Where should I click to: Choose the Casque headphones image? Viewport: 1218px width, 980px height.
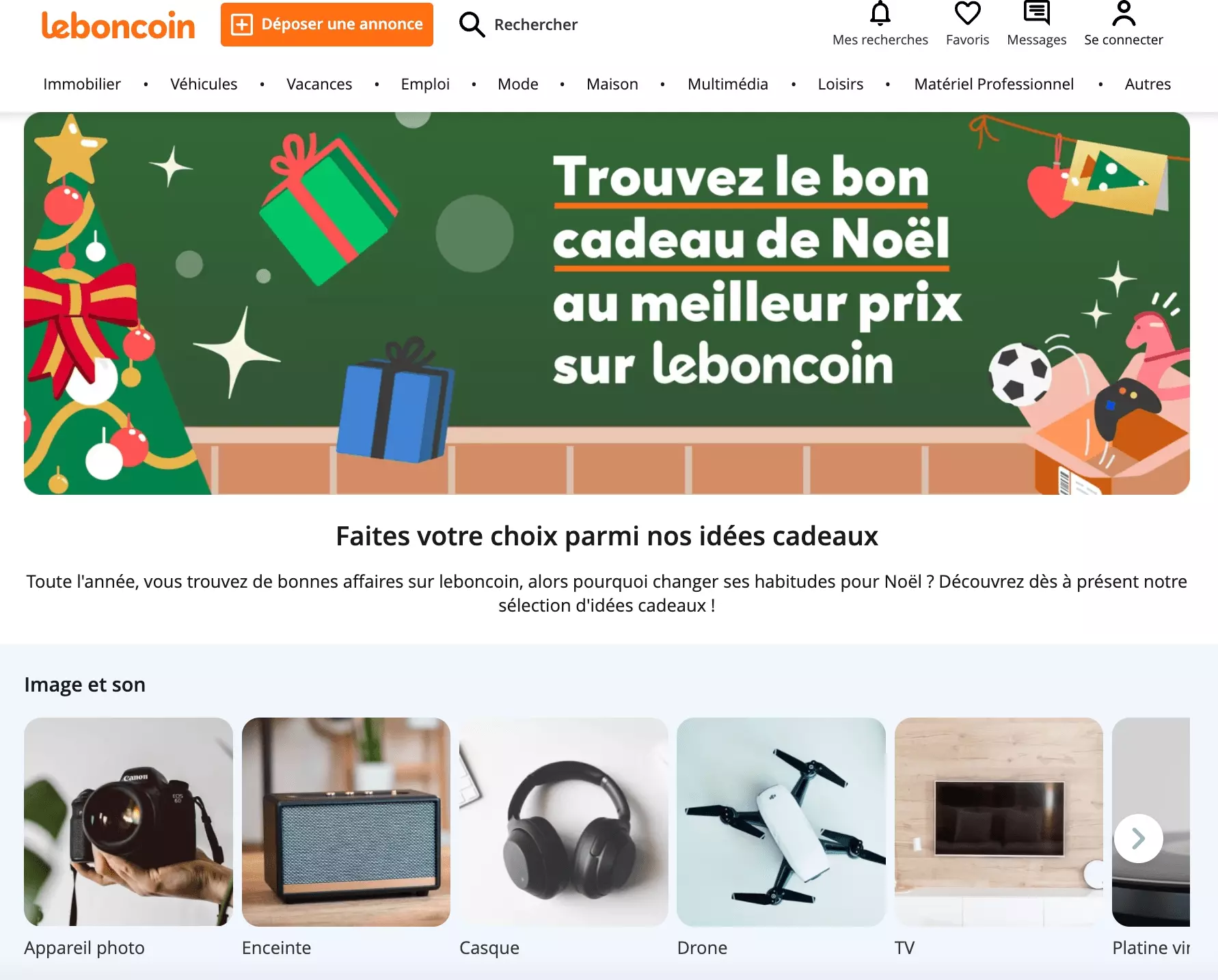pyautogui.click(x=563, y=822)
